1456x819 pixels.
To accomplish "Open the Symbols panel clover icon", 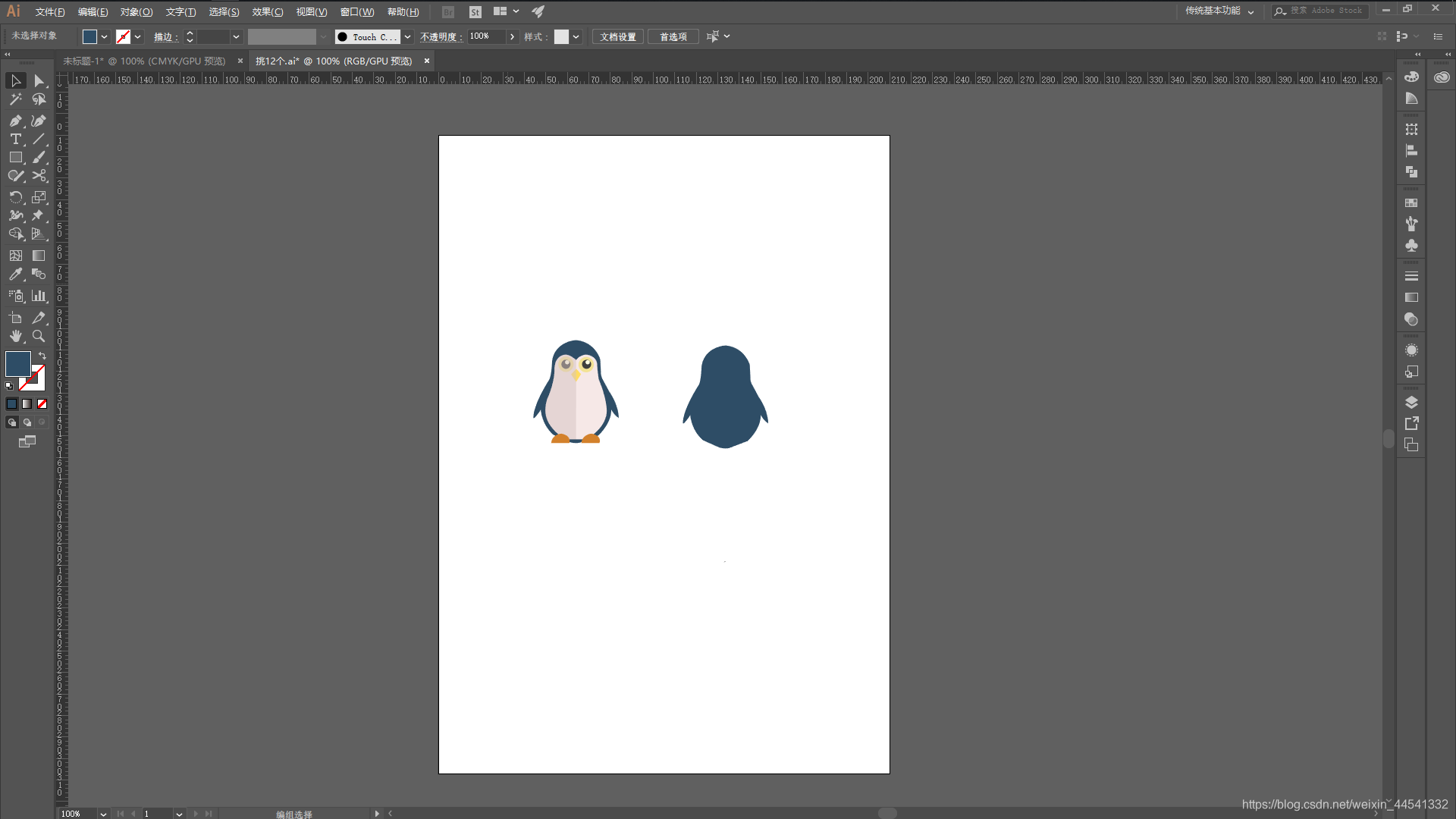I will [1411, 246].
